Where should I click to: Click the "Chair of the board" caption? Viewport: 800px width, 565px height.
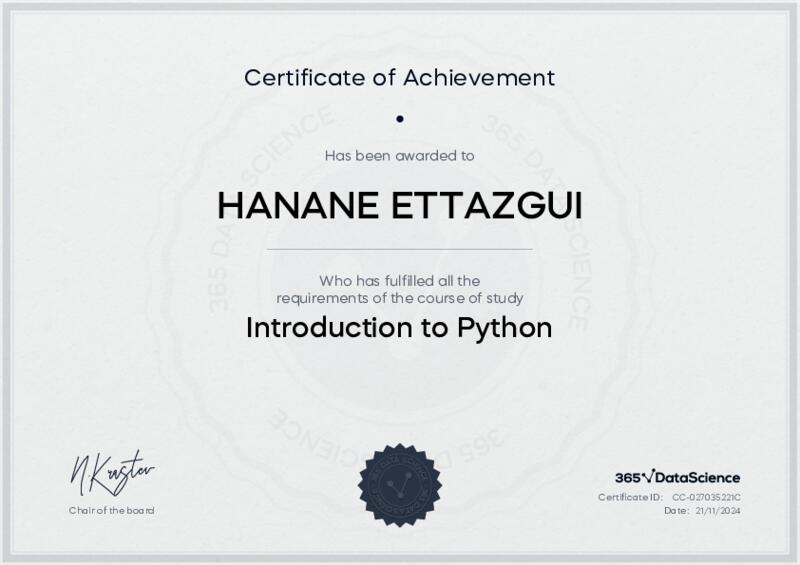111,510
